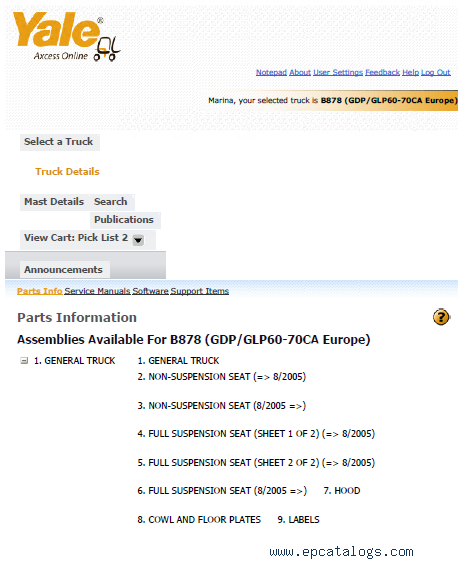The width and height of the screenshot is (464, 569).
Task: Open the yellow help question mark icon
Action: click(441, 317)
